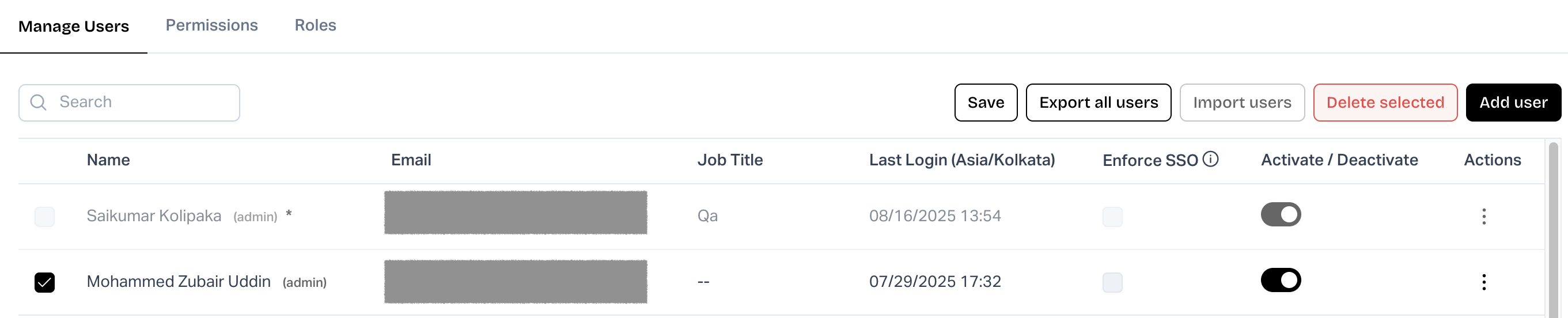The height and width of the screenshot is (318, 1568).
Task: Switch to the Permissions tab
Action: coord(211,25)
